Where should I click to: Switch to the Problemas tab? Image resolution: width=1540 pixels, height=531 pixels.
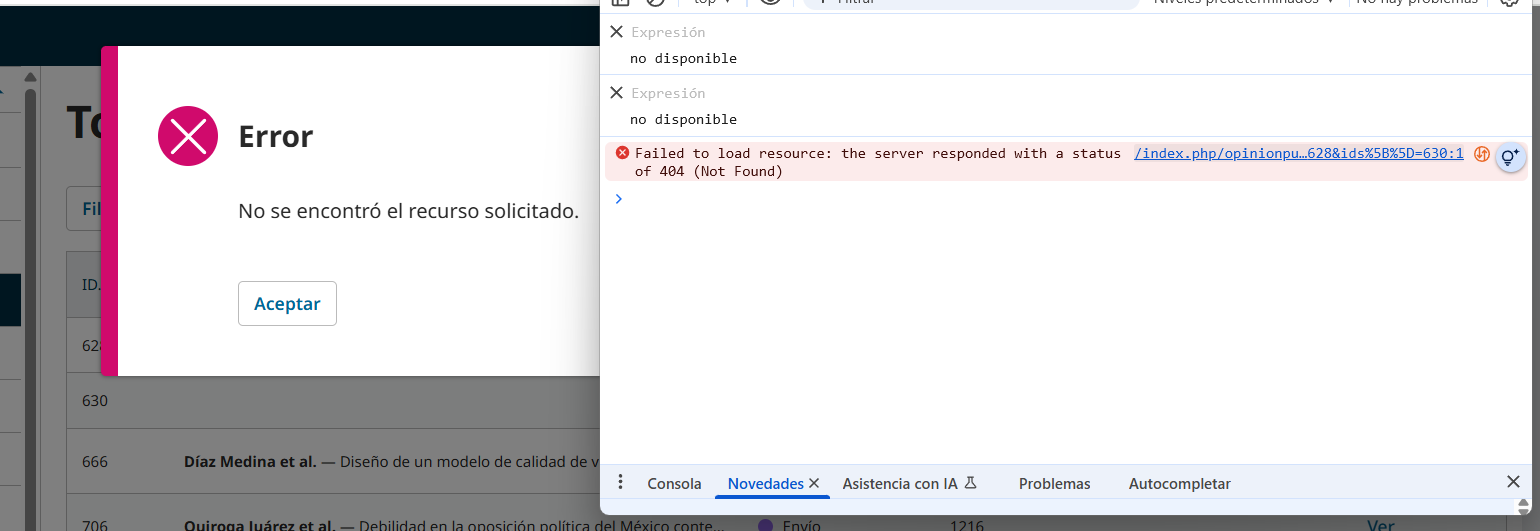tap(1054, 484)
